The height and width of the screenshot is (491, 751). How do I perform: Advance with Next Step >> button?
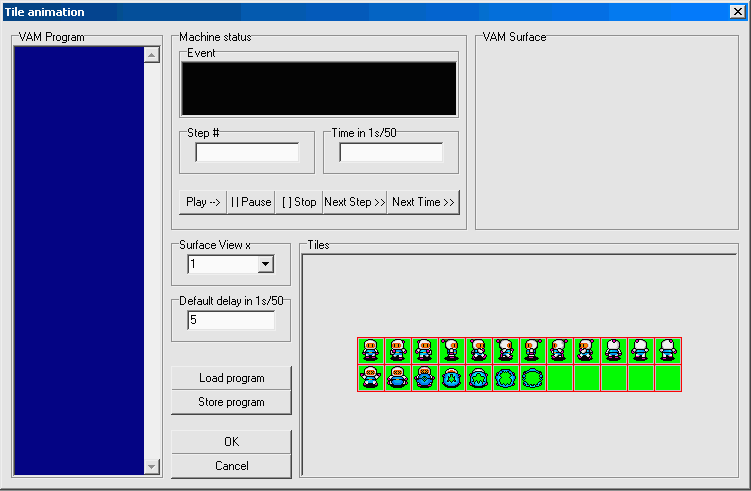[x=354, y=202]
